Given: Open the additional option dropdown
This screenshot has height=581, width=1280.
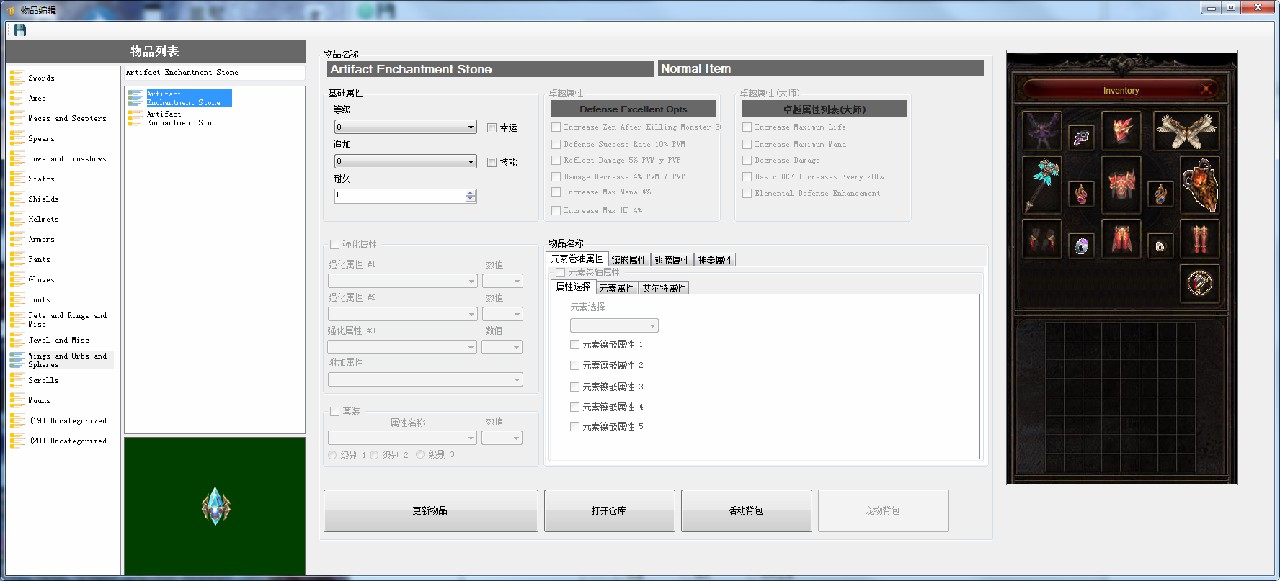Looking at the screenshot, I should [x=406, y=161].
